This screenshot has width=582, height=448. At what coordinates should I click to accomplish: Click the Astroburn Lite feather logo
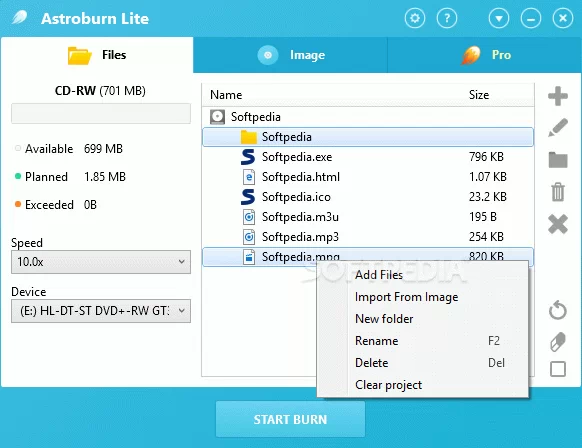[19, 17]
